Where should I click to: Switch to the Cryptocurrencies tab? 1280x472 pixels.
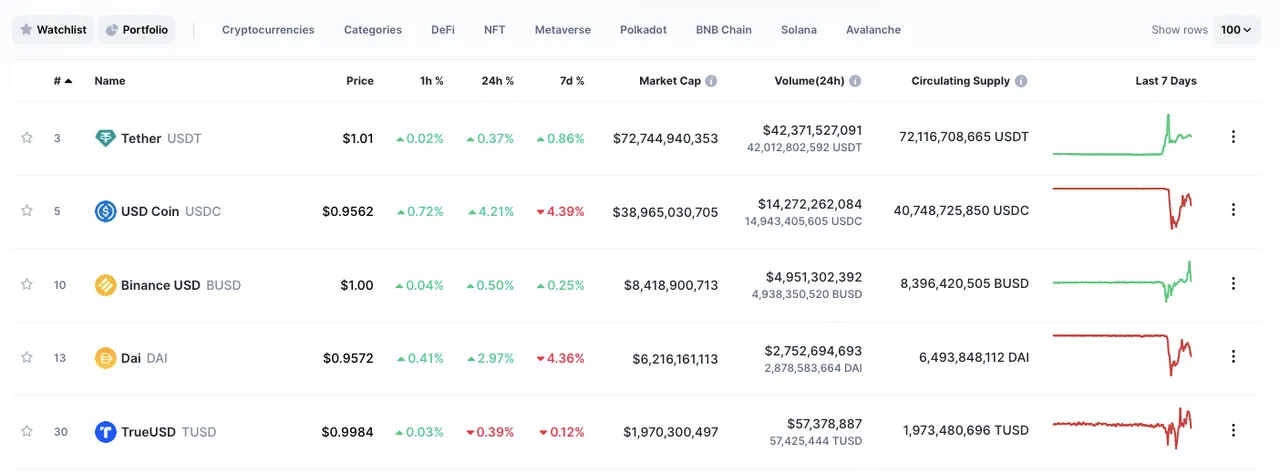268,30
